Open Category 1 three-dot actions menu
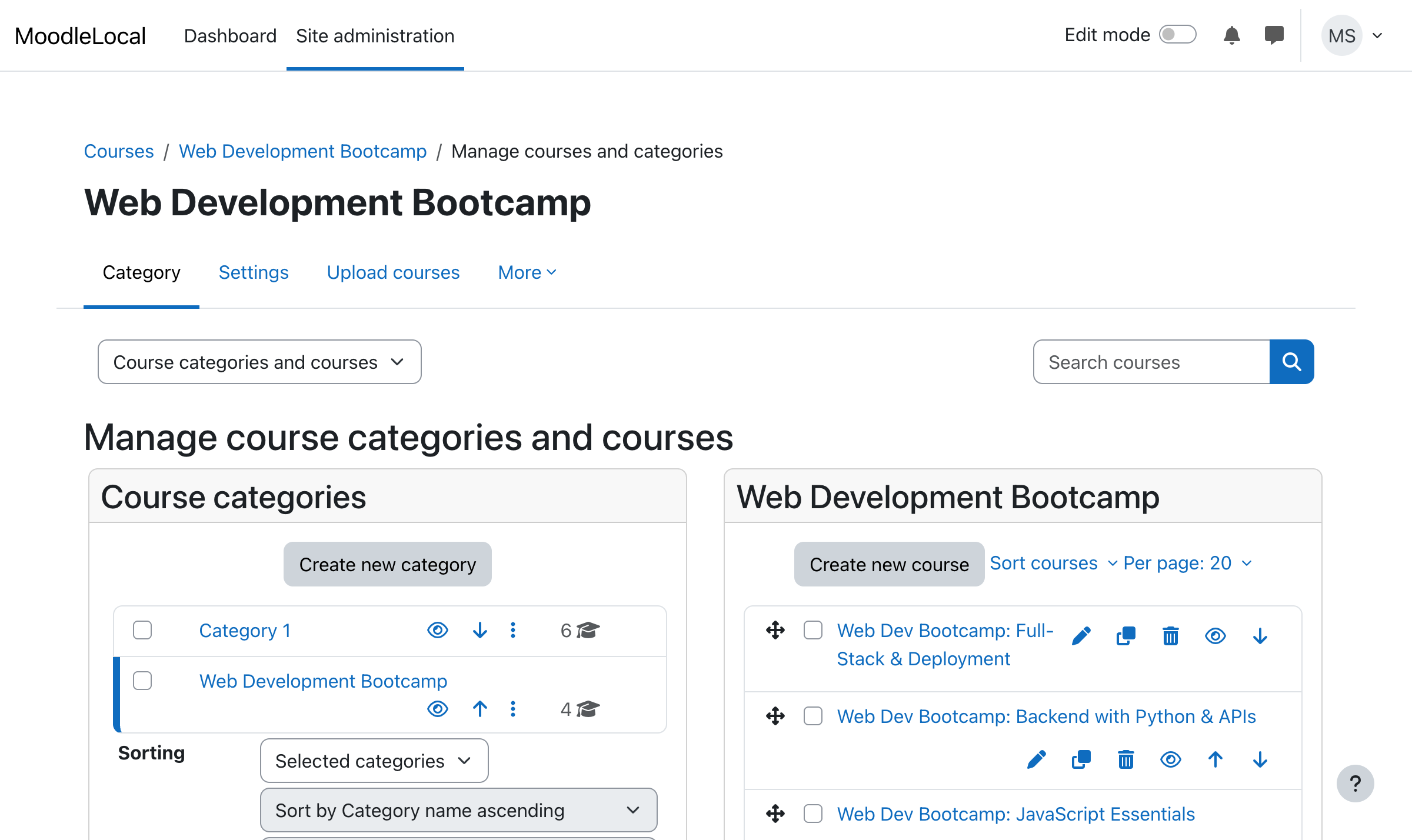The width and height of the screenshot is (1412, 840). [513, 630]
